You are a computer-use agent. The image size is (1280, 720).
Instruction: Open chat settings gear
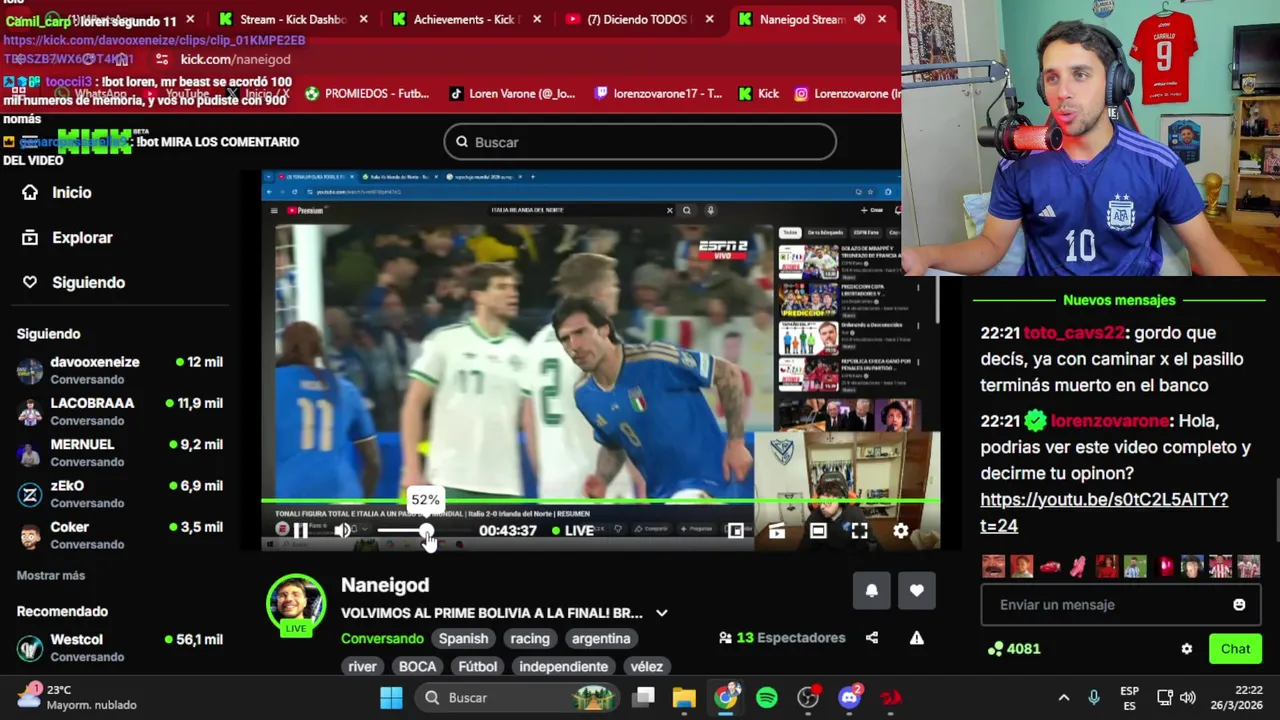point(1186,649)
